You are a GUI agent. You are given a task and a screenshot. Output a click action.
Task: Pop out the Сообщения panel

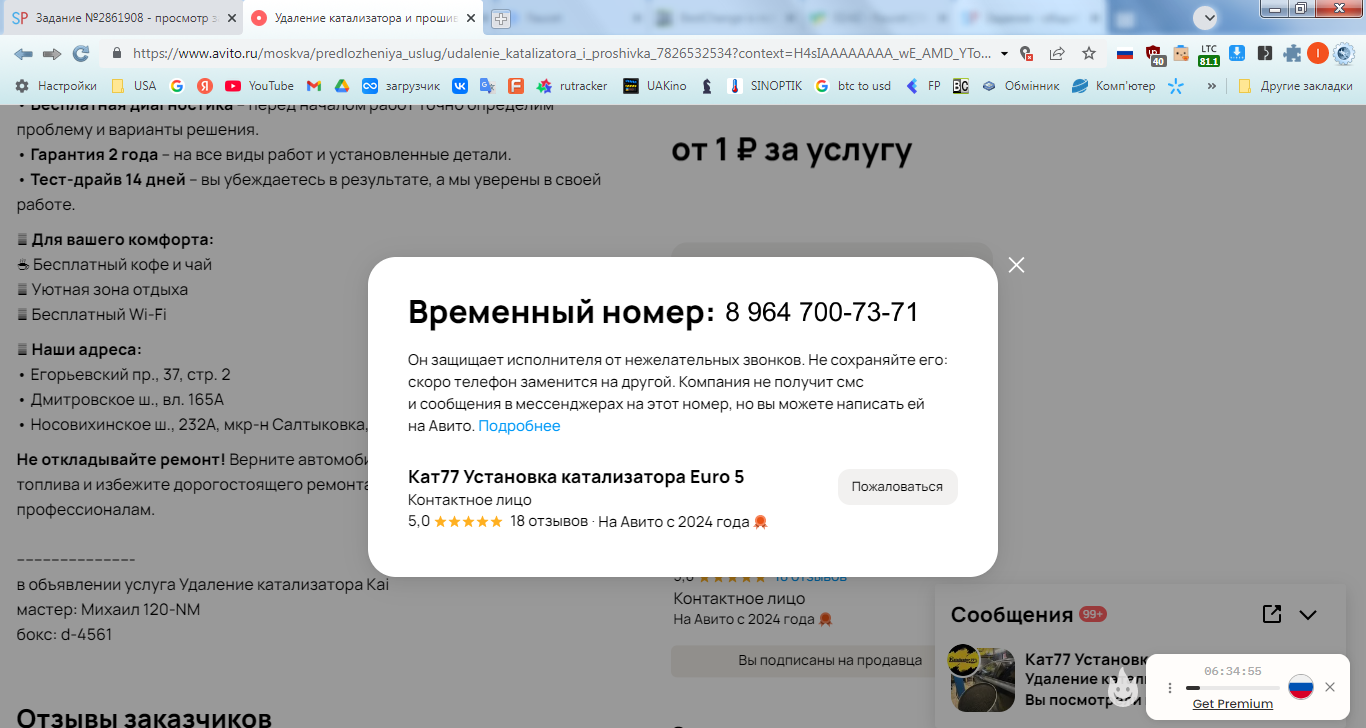(1272, 614)
